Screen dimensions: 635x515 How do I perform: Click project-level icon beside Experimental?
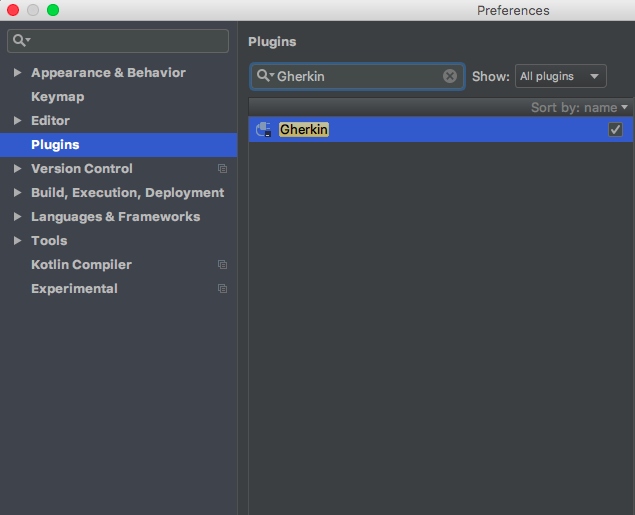pos(222,289)
